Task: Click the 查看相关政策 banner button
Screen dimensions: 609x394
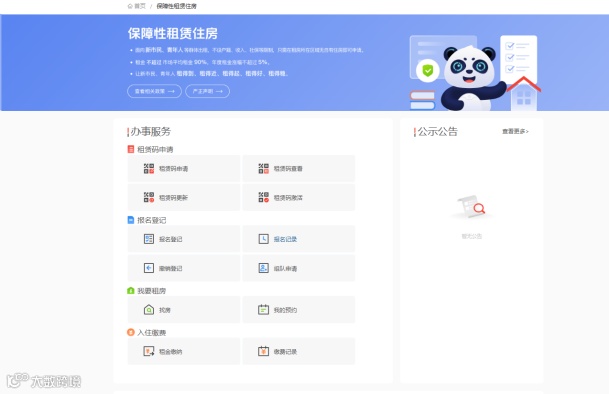Action: (154, 91)
